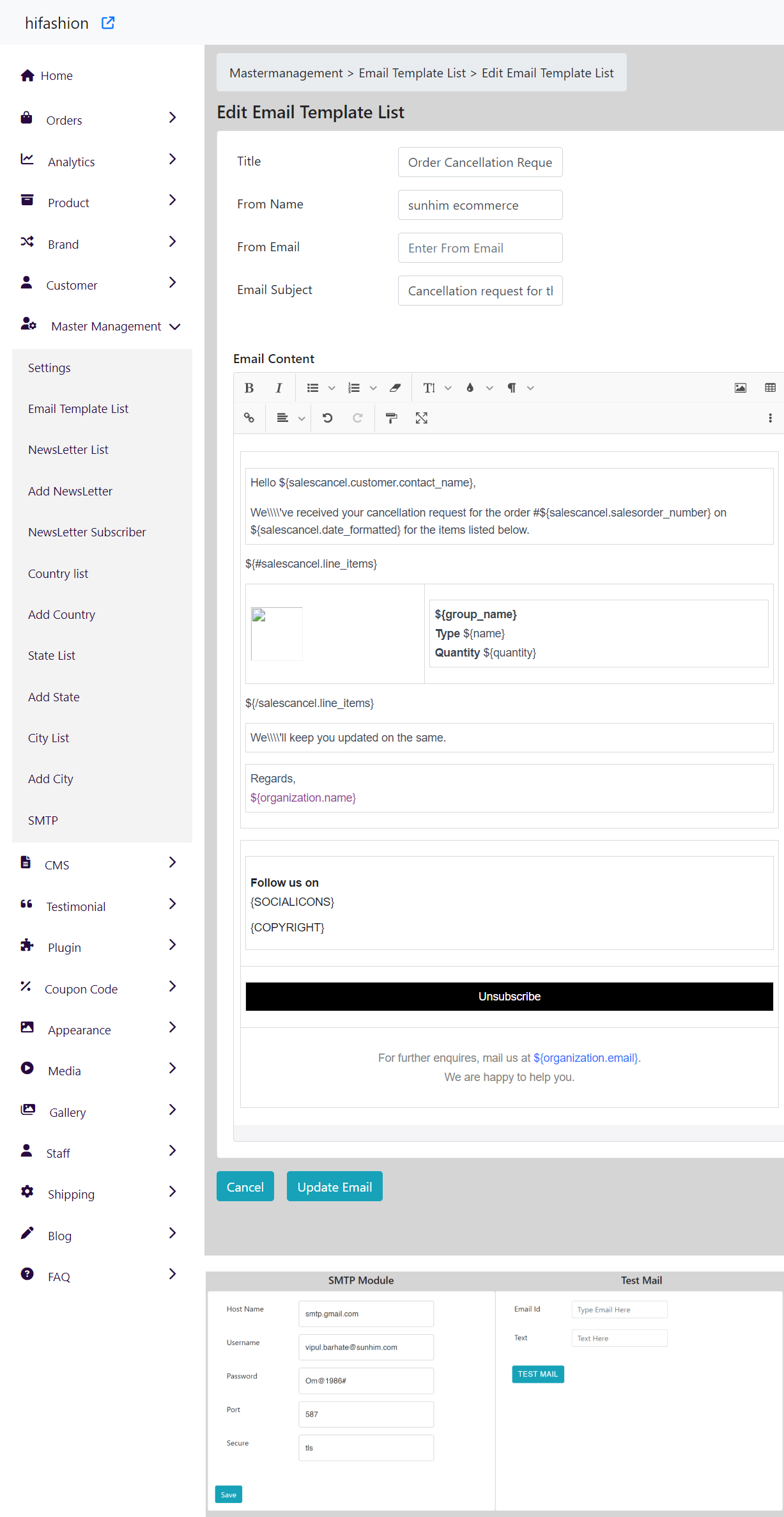Open text alignment tool

coord(282,418)
